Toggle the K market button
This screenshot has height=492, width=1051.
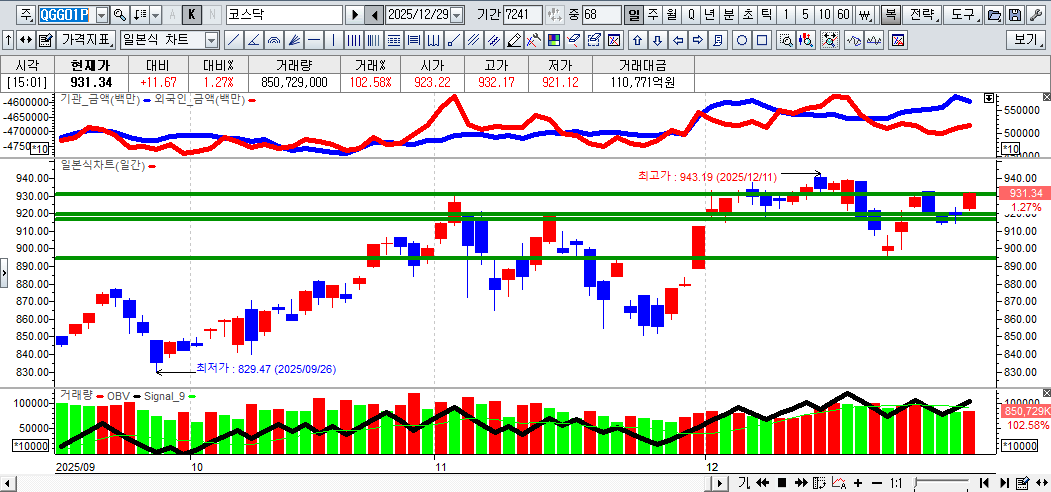point(192,15)
